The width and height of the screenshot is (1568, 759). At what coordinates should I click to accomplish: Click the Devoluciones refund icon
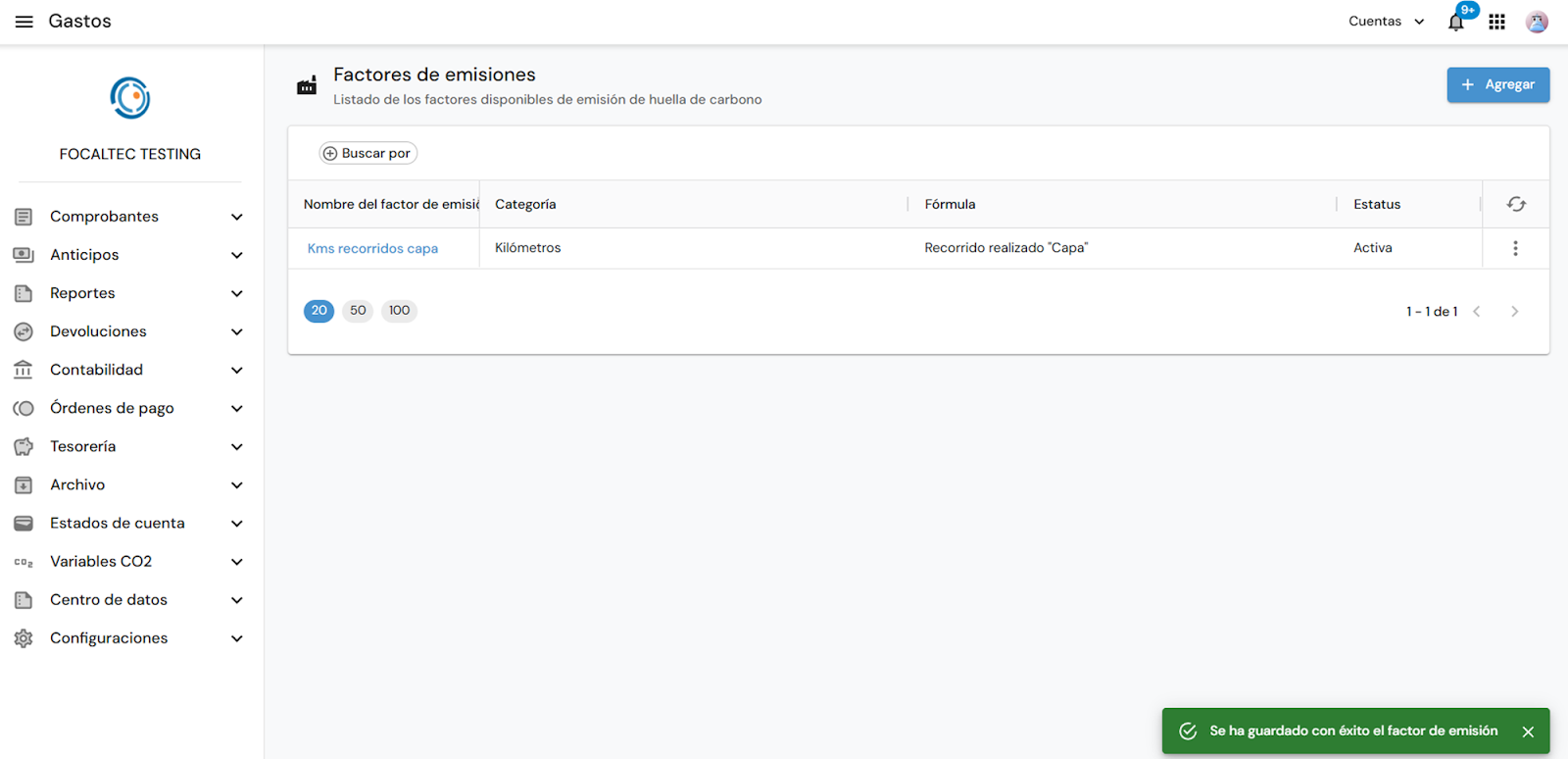pos(24,331)
